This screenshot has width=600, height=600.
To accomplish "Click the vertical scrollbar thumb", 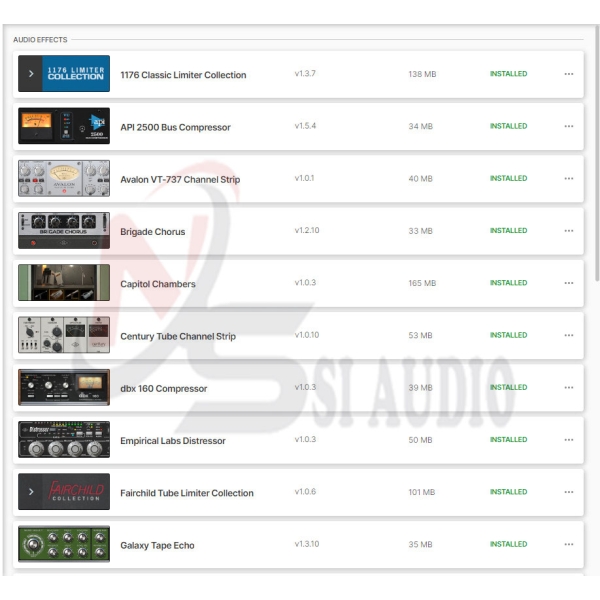I will tap(597, 153).
